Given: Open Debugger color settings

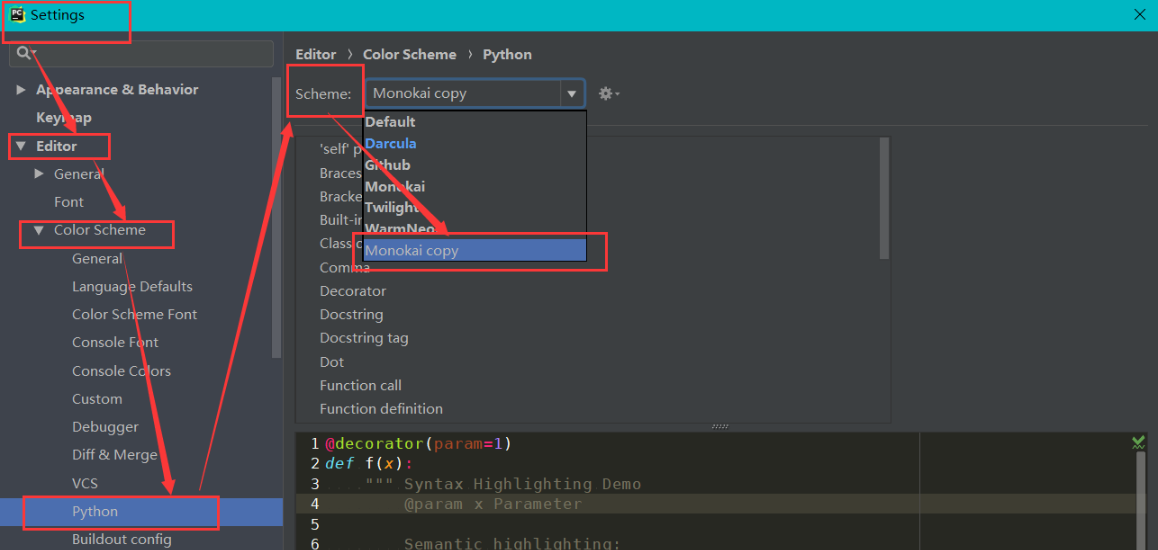Looking at the screenshot, I should (x=105, y=427).
